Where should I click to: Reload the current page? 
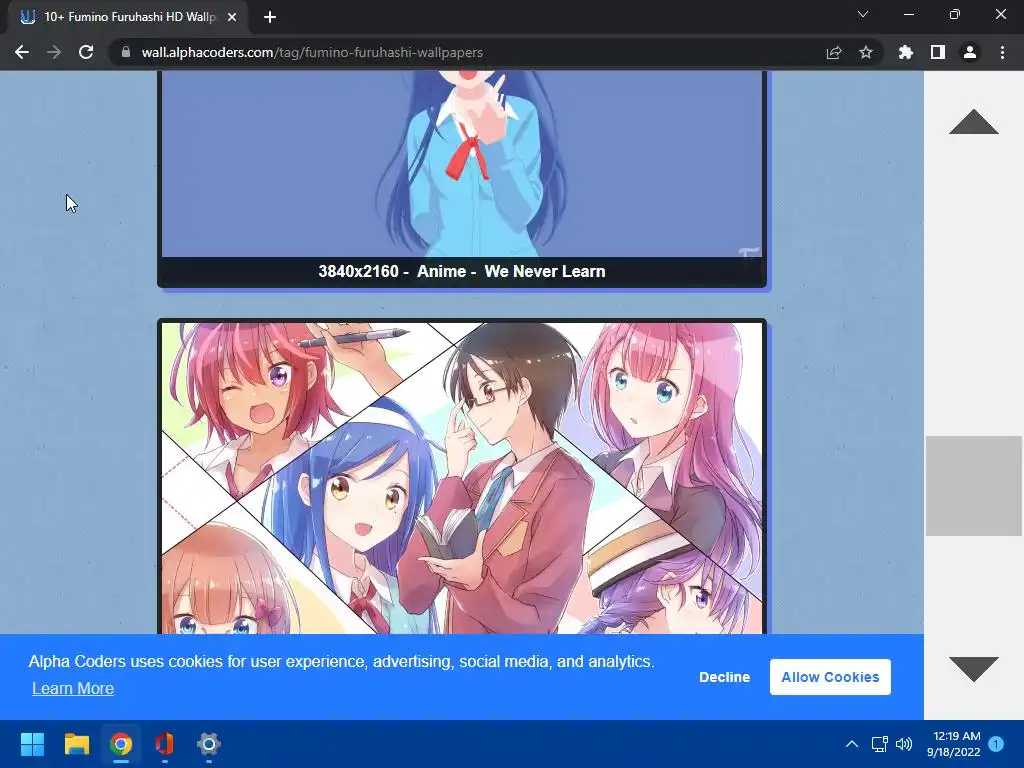[86, 52]
